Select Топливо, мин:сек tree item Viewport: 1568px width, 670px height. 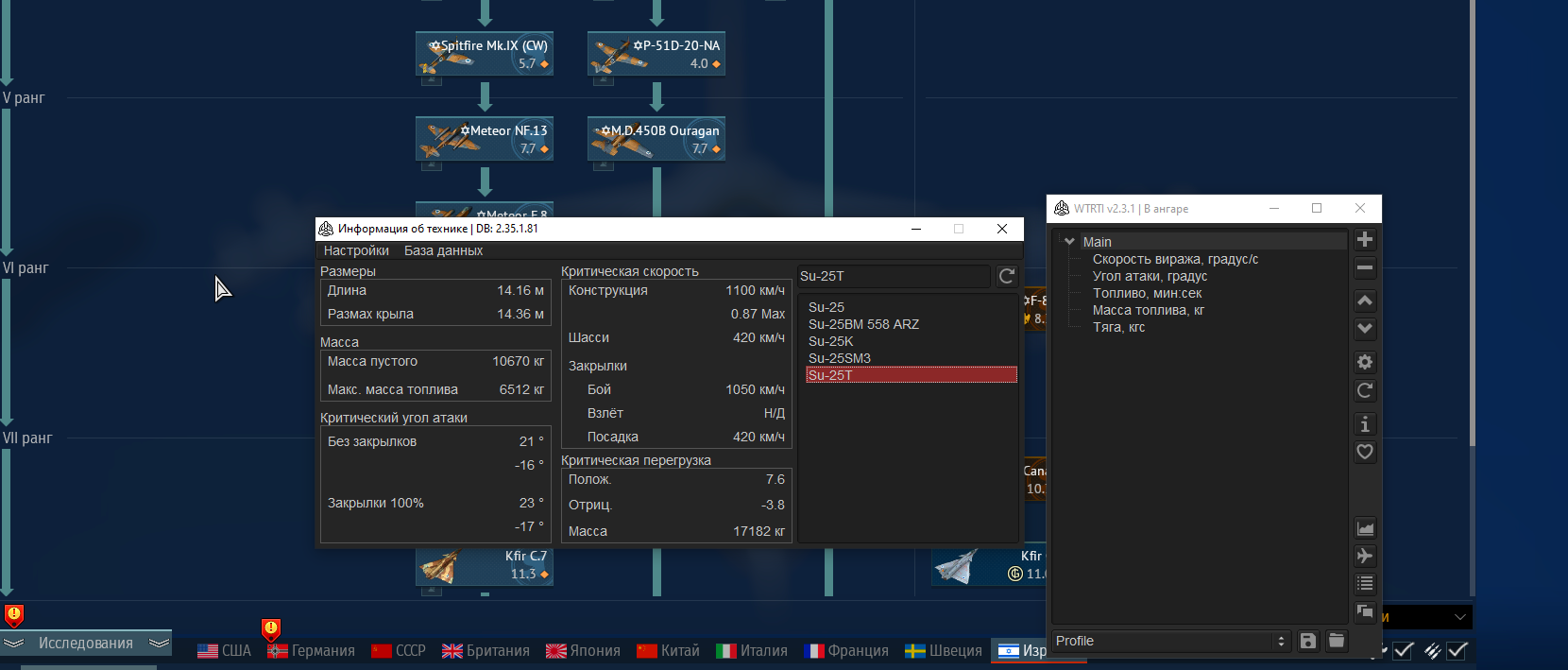point(1147,293)
